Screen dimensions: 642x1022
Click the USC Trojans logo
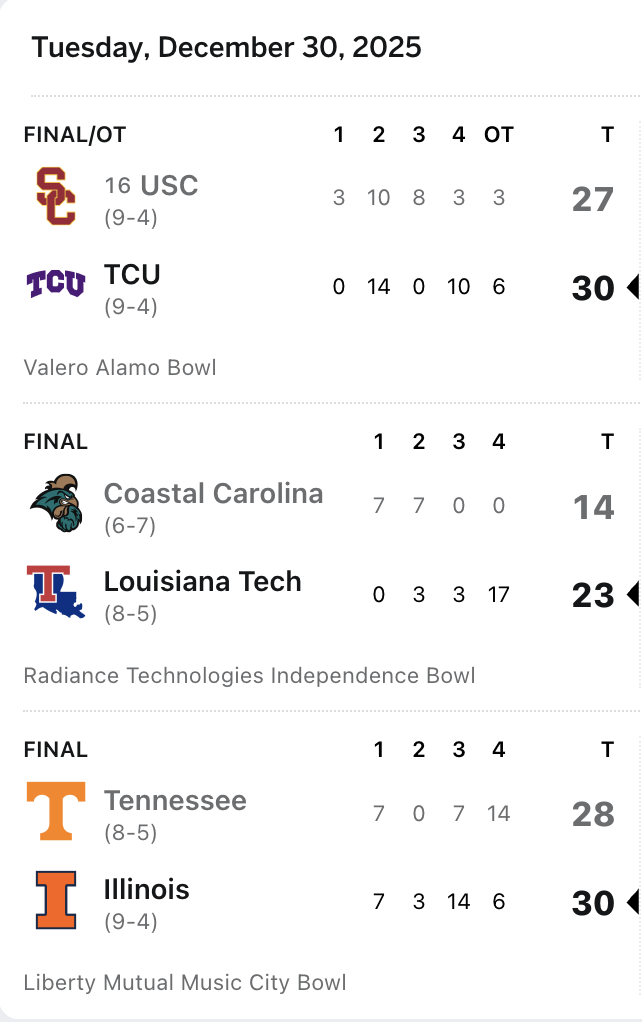pyautogui.click(x=55, y=197)
